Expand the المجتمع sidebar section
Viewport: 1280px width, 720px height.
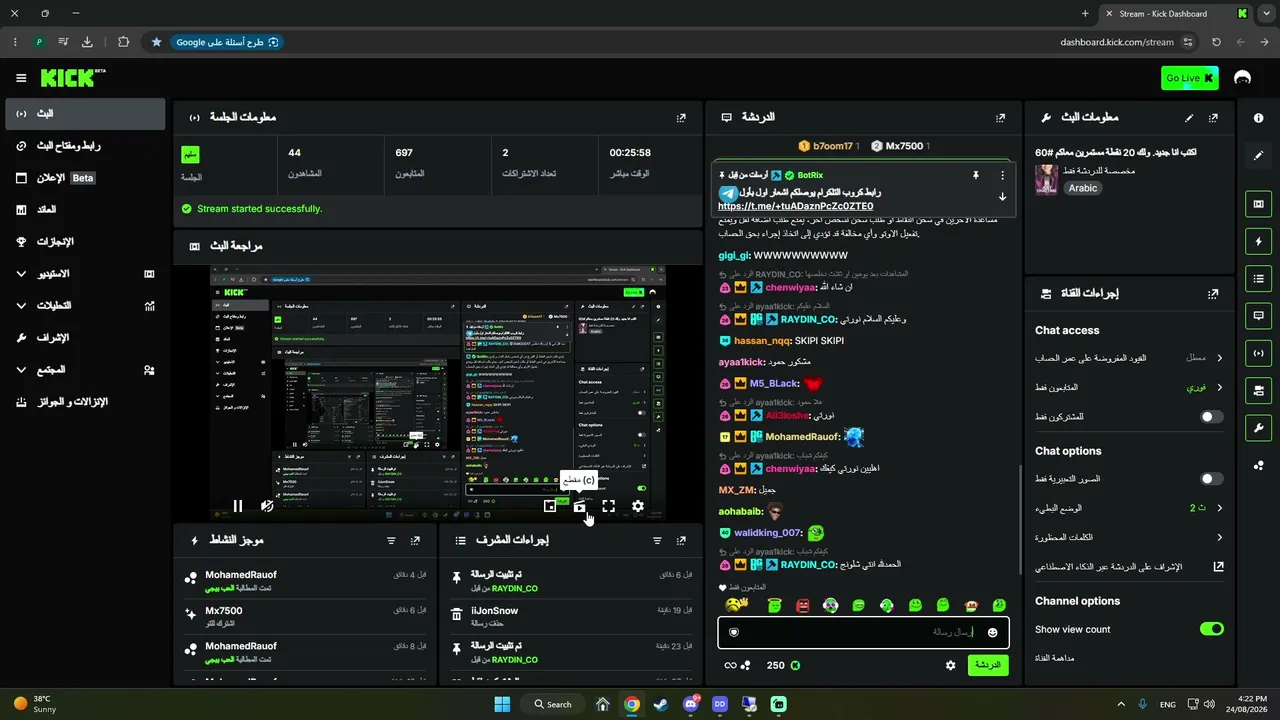pos(85,369)
